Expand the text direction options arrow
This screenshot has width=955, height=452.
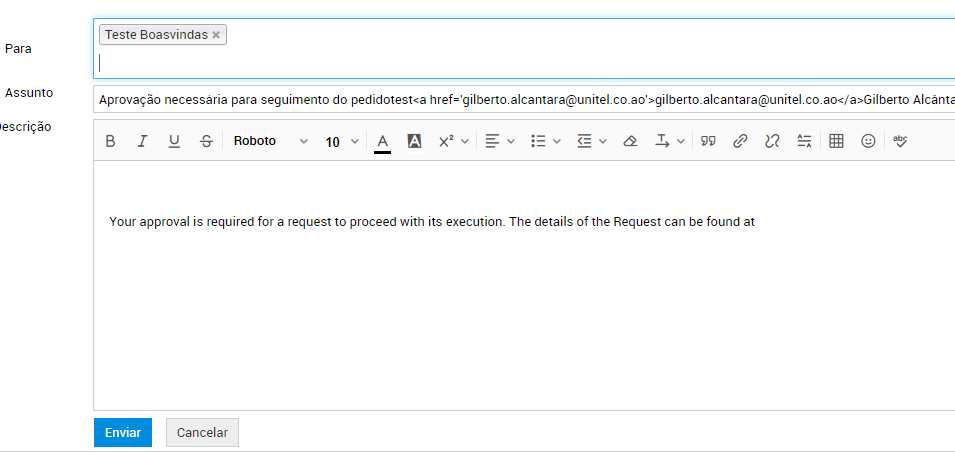click(x=681, y=141)
